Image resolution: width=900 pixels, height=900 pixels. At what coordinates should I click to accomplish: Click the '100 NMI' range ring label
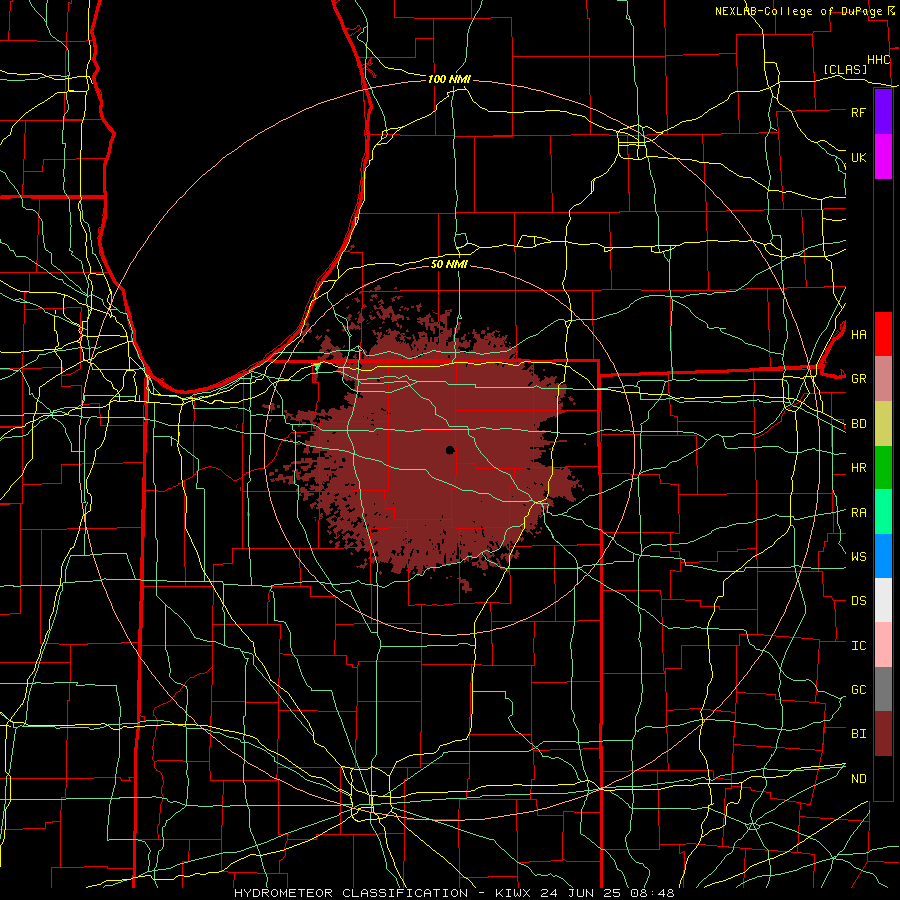click(449, 79)
